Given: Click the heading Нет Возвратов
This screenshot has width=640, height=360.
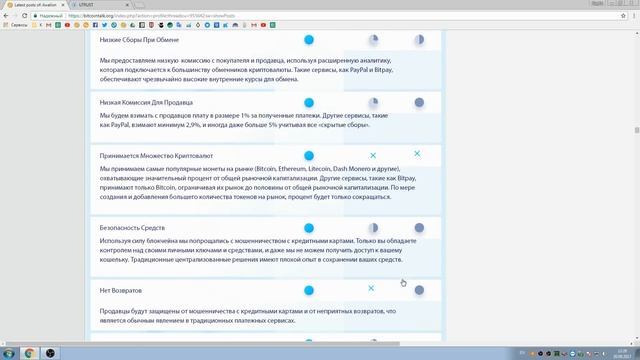Looking at the screenshot, I should (x=121, y=290).
